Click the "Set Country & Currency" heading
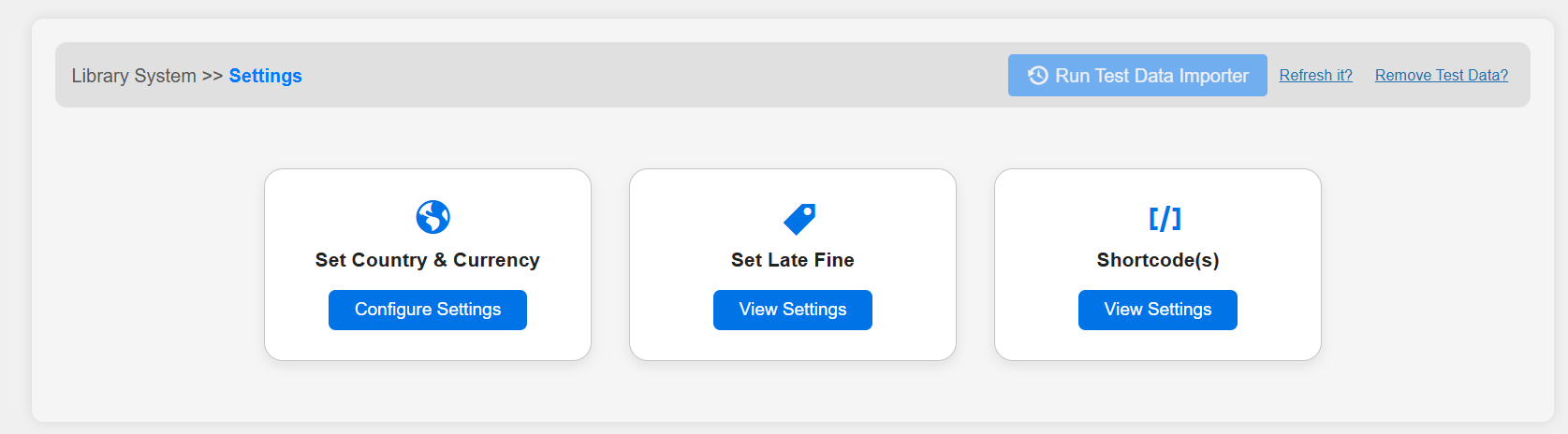 (427, 260)
